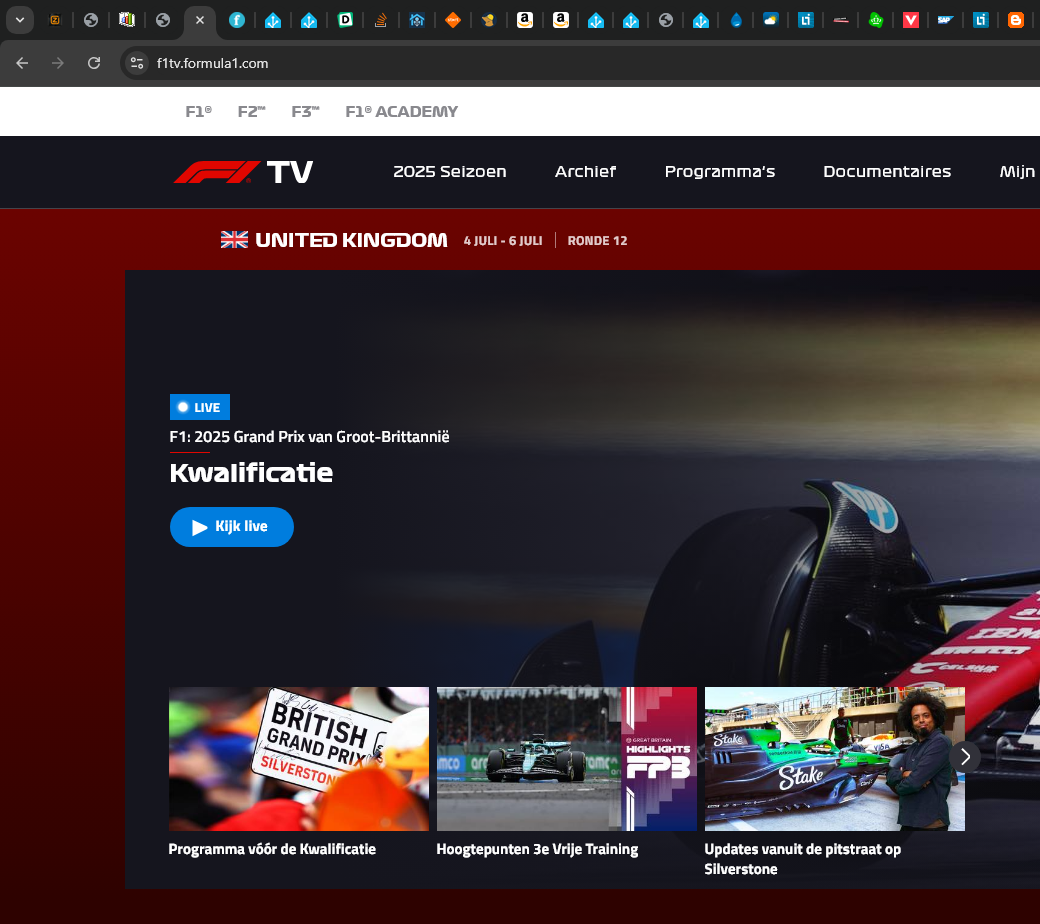Switch to the green KPN crown tab
1040x924 pixels.
pyautogui.click(x=876, y=21)
